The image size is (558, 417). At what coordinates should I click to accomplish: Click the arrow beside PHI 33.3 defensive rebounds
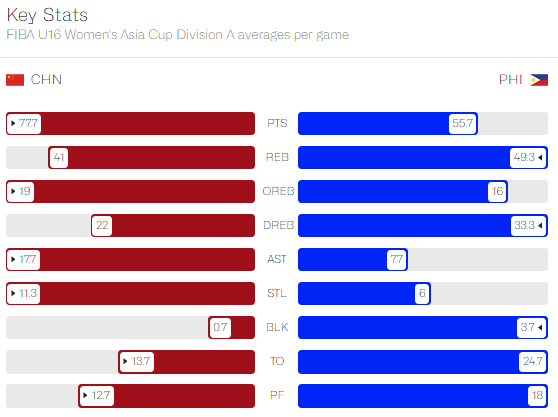point(540,225)
